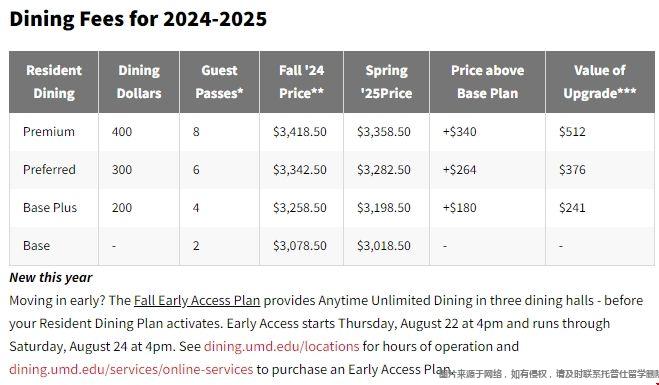Click the Base Plus plan label

[x=50, y=208]
